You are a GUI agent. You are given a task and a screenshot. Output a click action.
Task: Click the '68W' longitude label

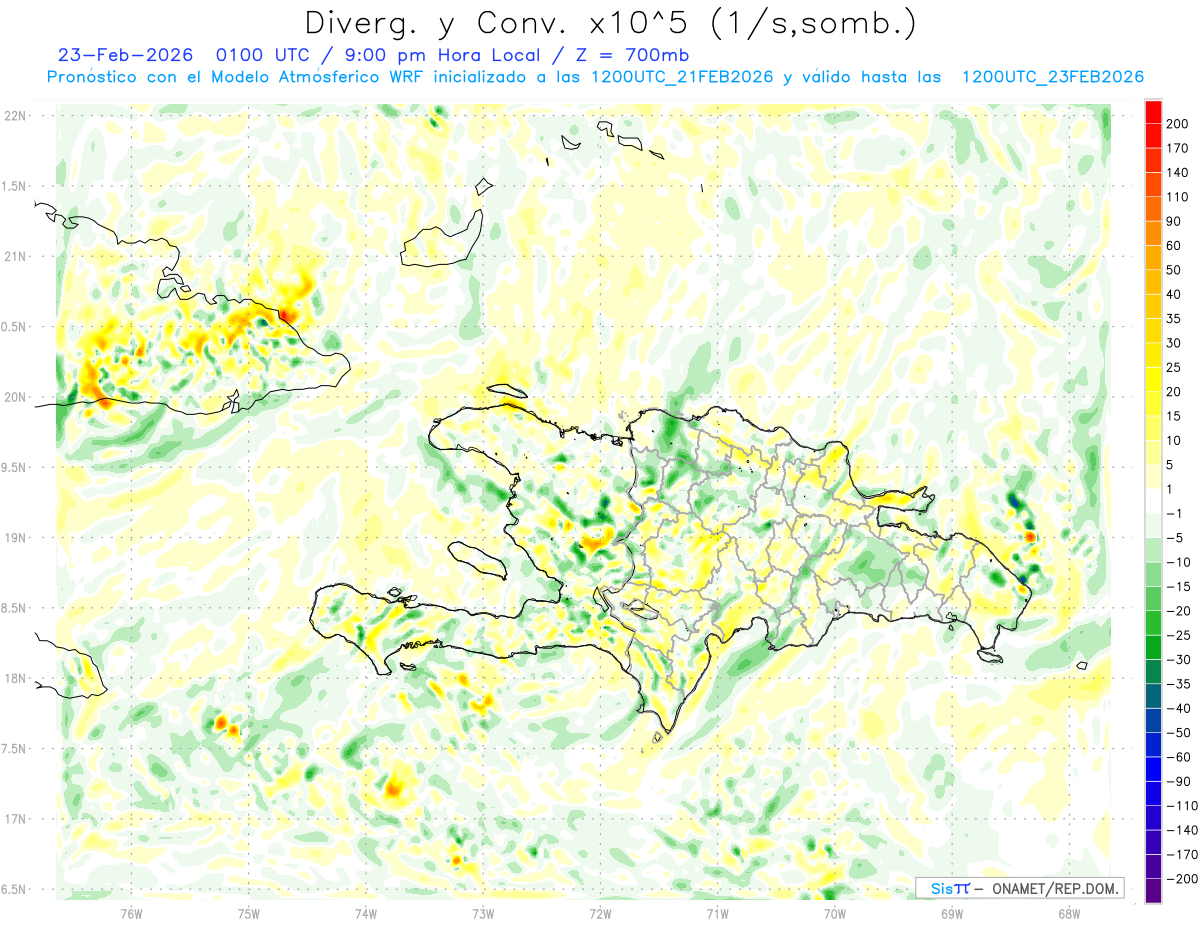(1068, 913)
